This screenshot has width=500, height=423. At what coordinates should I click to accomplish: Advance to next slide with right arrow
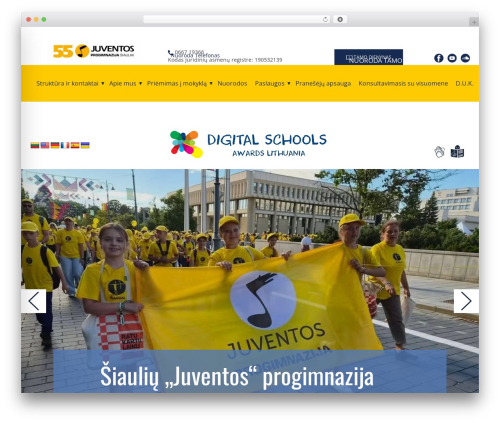coord(466,301)
